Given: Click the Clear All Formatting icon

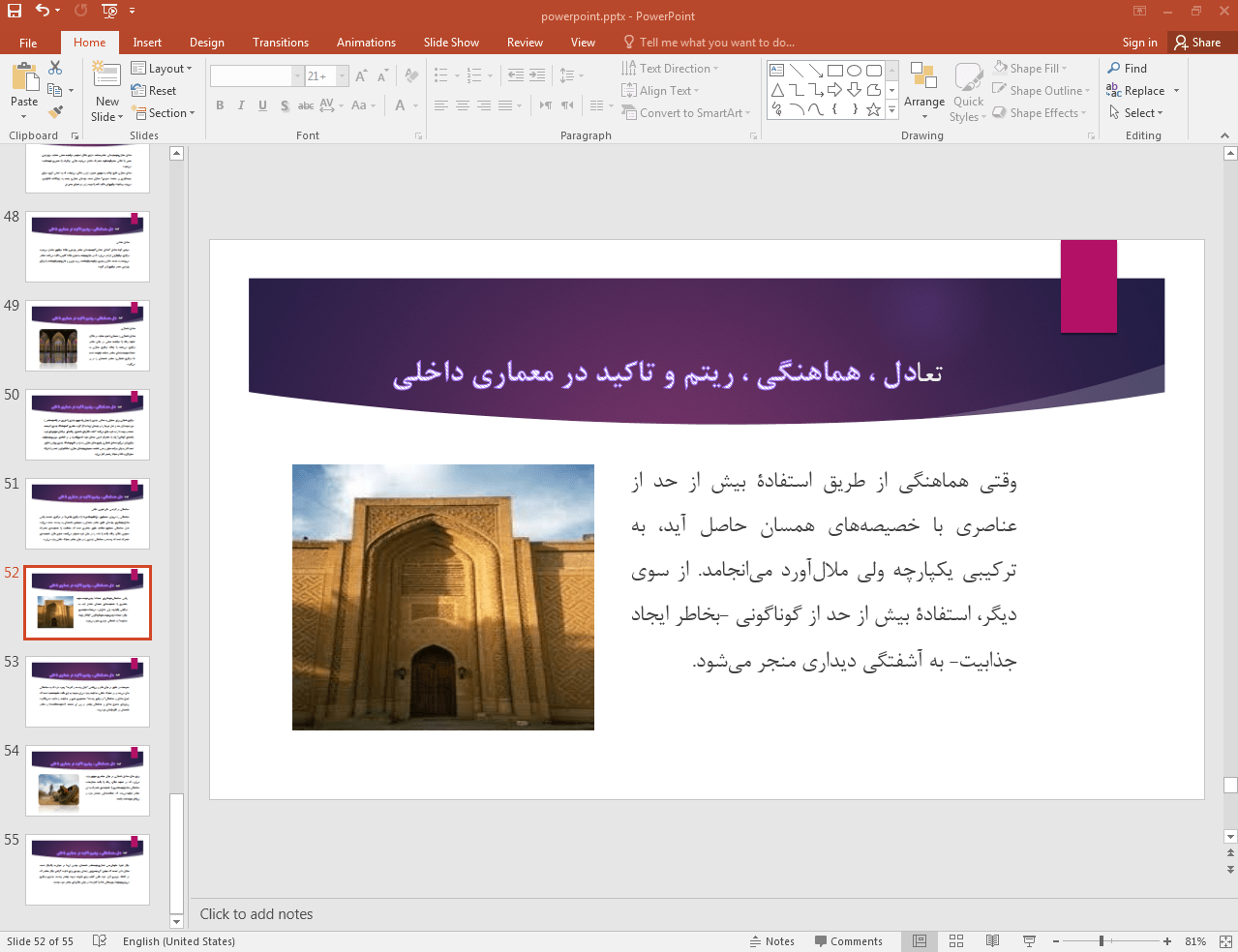Looking at the screenshot, I should pos(411,75).
